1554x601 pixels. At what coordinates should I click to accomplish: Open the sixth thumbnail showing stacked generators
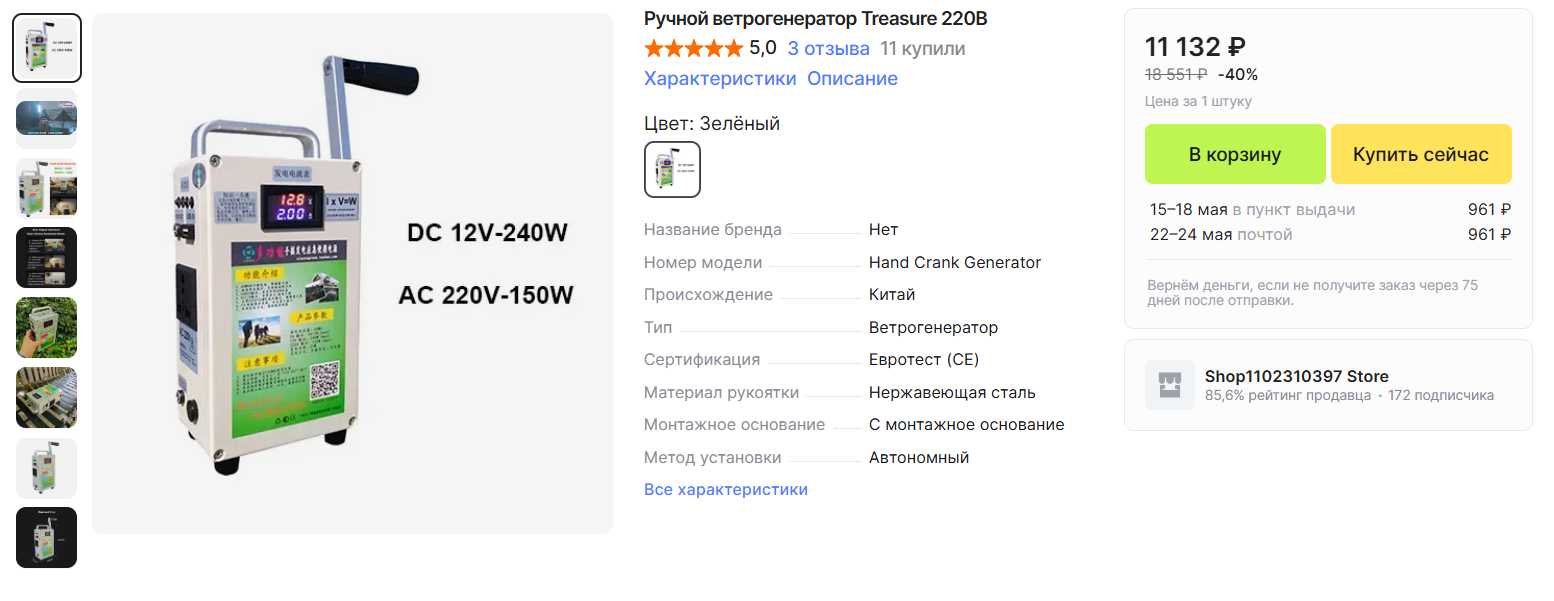coord(47,398)
